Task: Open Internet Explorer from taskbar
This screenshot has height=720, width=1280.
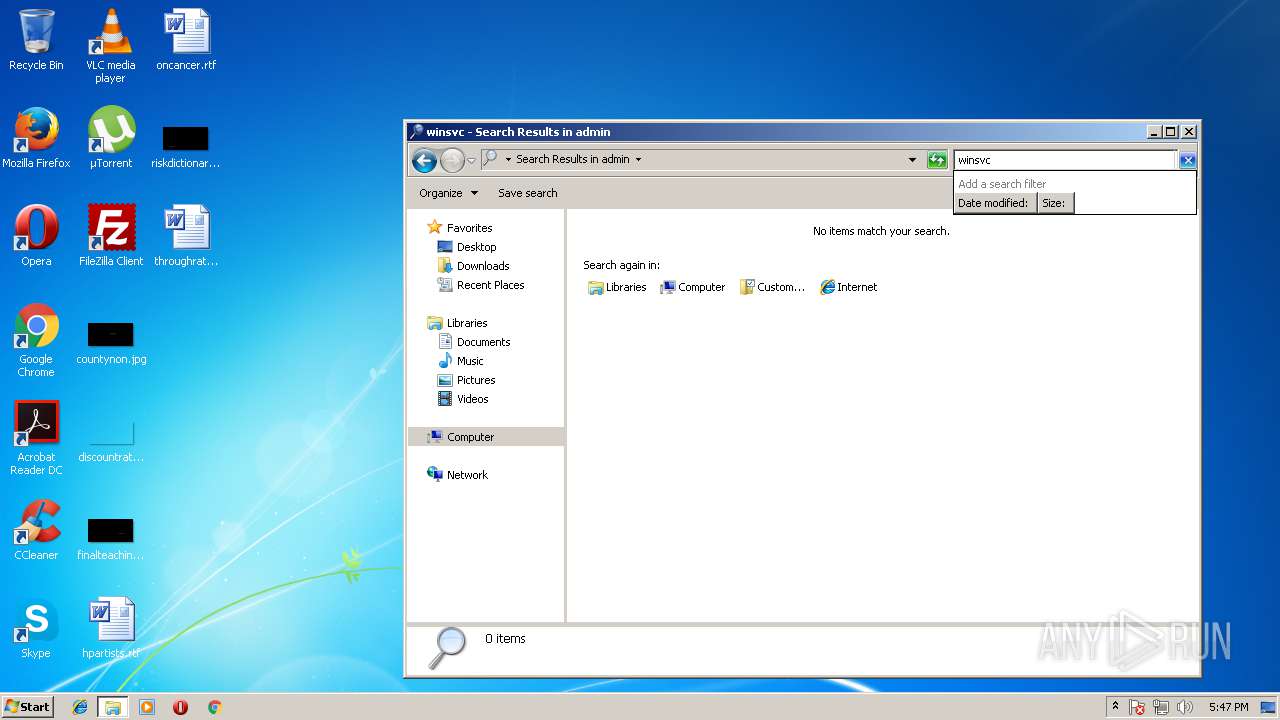Action: [80, 707]
